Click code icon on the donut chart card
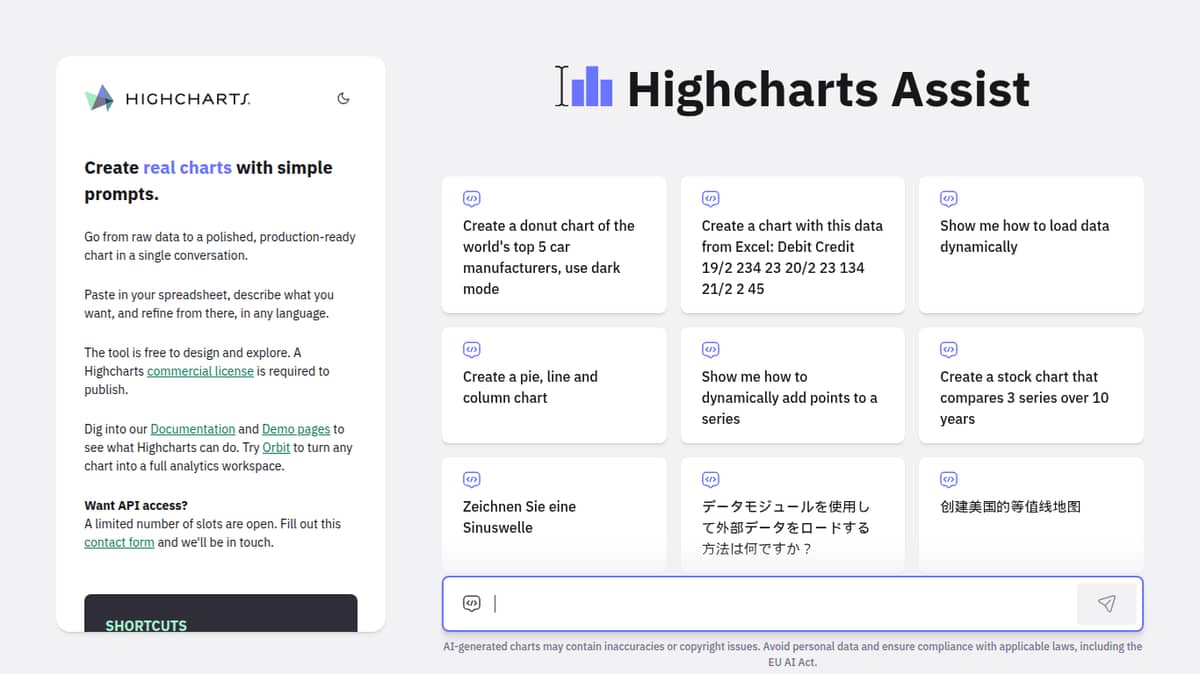The image size is (1200, 674). 471,199
